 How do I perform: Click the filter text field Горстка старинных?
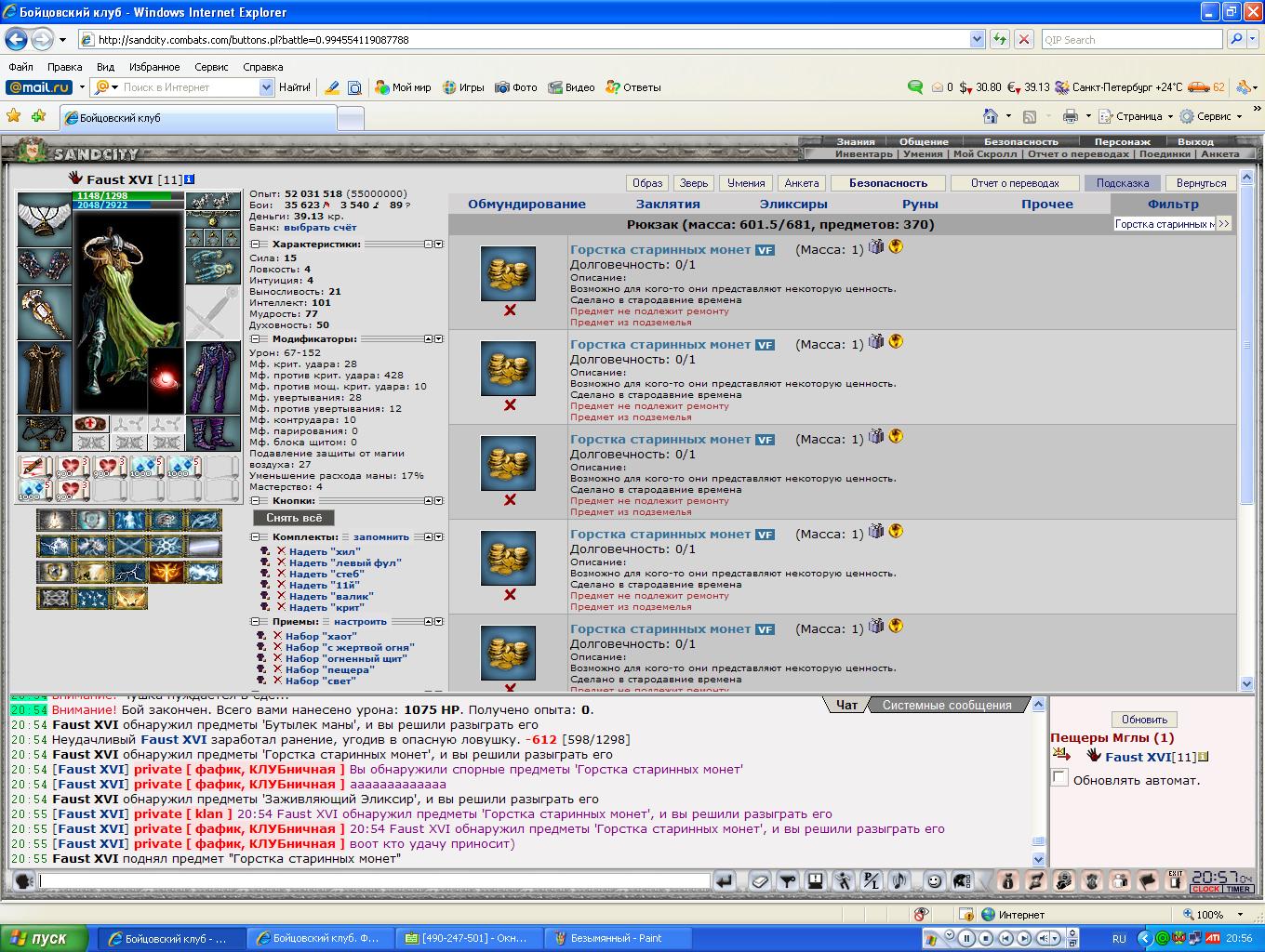[x=1164, y=224]
